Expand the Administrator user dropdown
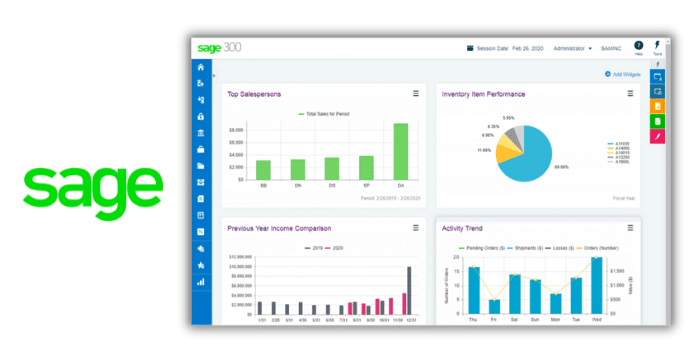Screen dimensions: 700x360 click(x=572, y=48)
